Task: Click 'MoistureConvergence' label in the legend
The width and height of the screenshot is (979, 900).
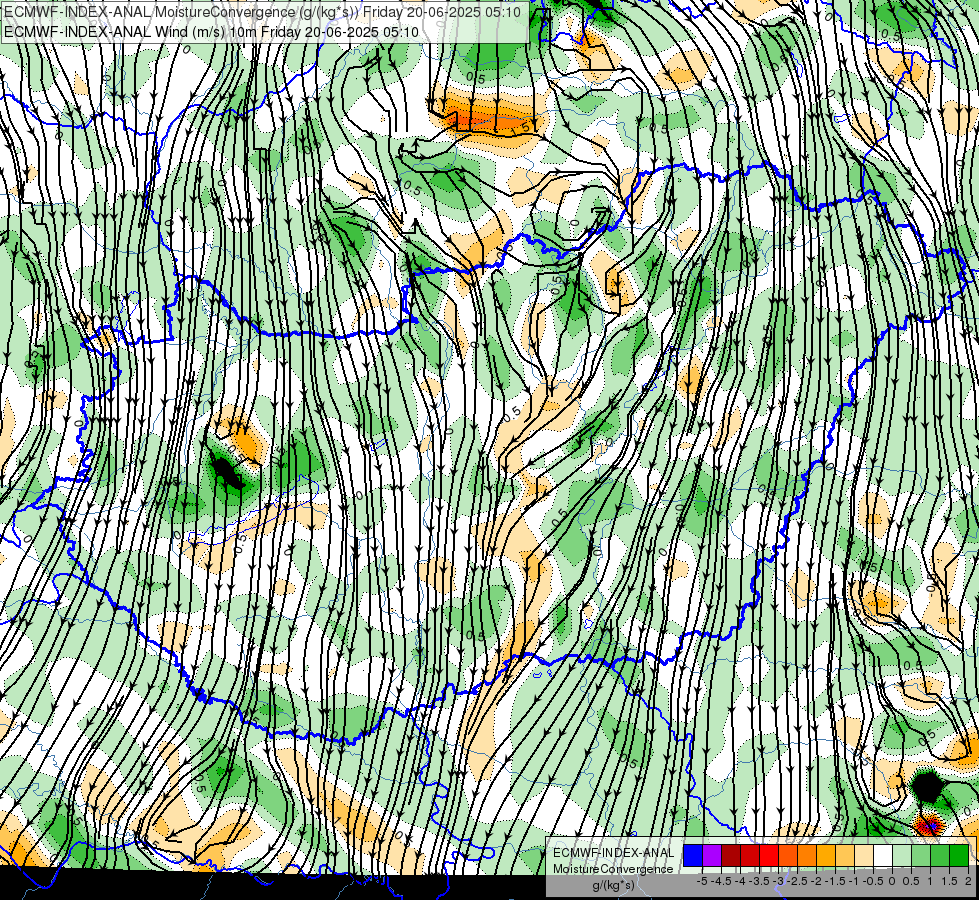Action: pyautogui.click(x=613, y=869)
